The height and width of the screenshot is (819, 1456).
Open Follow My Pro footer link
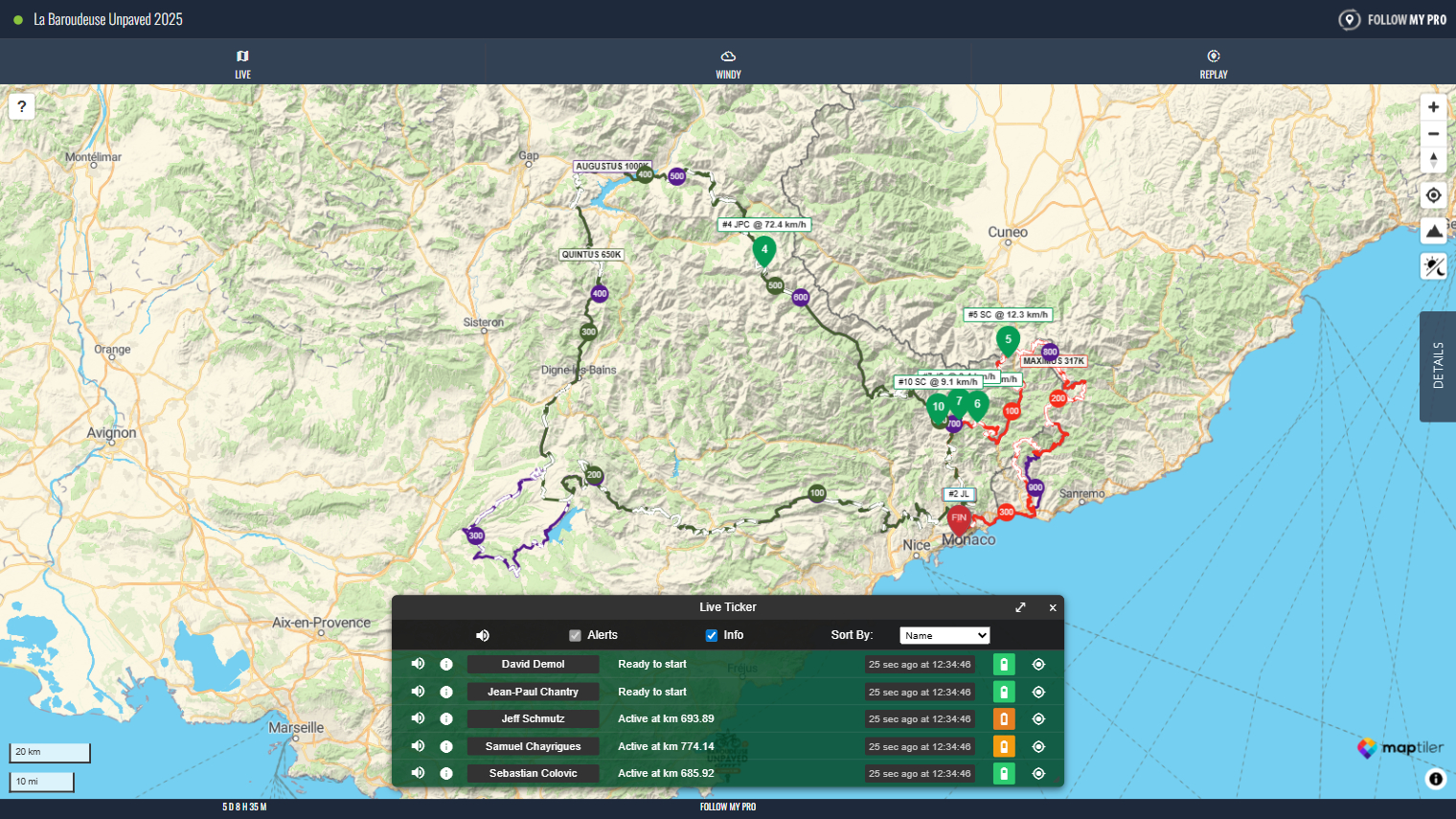tap(727, 807)
